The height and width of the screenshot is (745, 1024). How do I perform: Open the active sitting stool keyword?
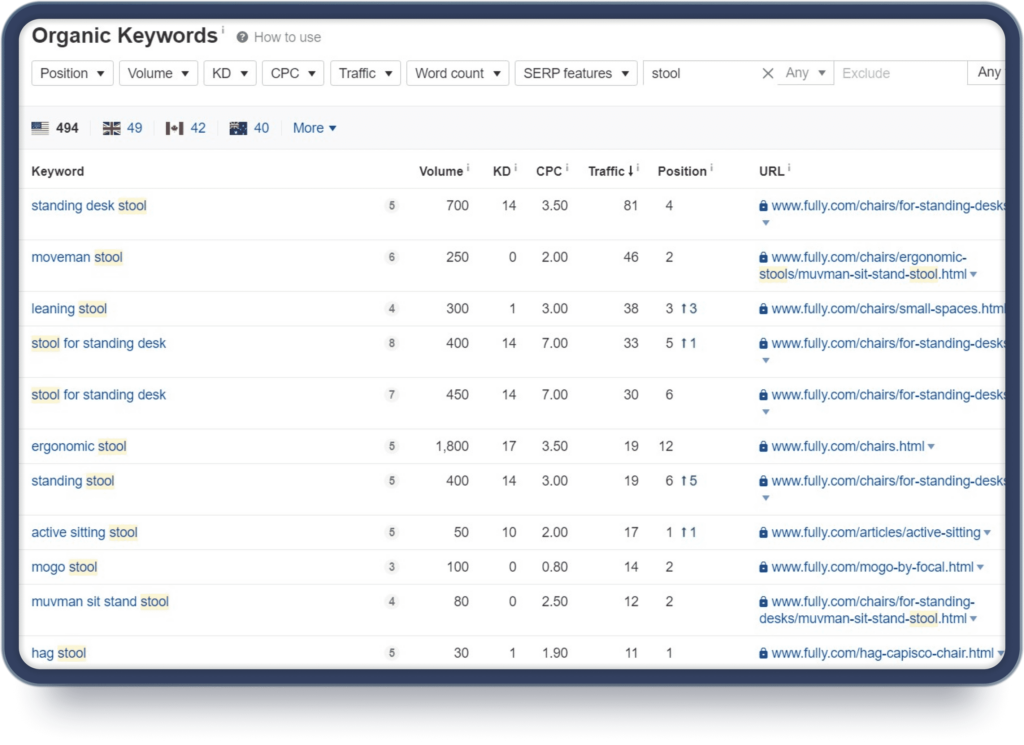click(x=84, y=532)
